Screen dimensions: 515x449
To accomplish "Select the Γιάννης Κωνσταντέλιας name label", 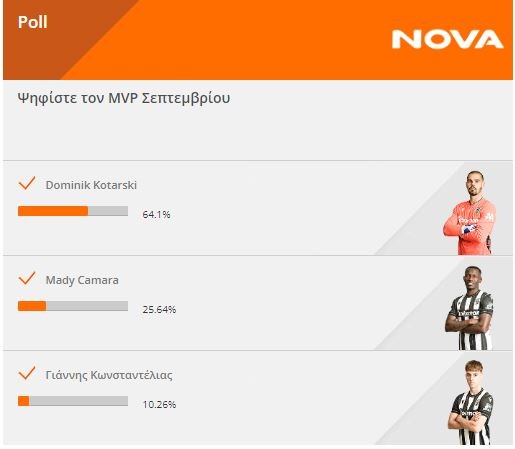I will (109, 375).
